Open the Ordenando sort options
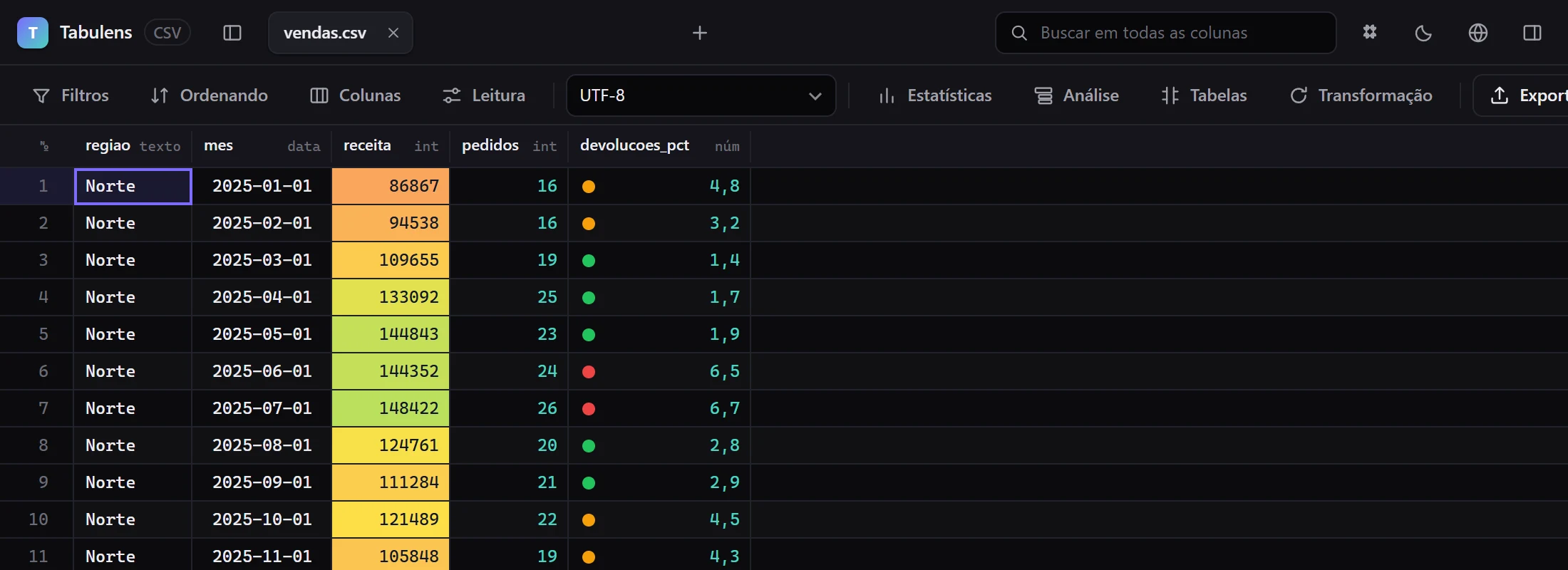The height and width of the screenshot is (570, 1568). click(210, 95)
